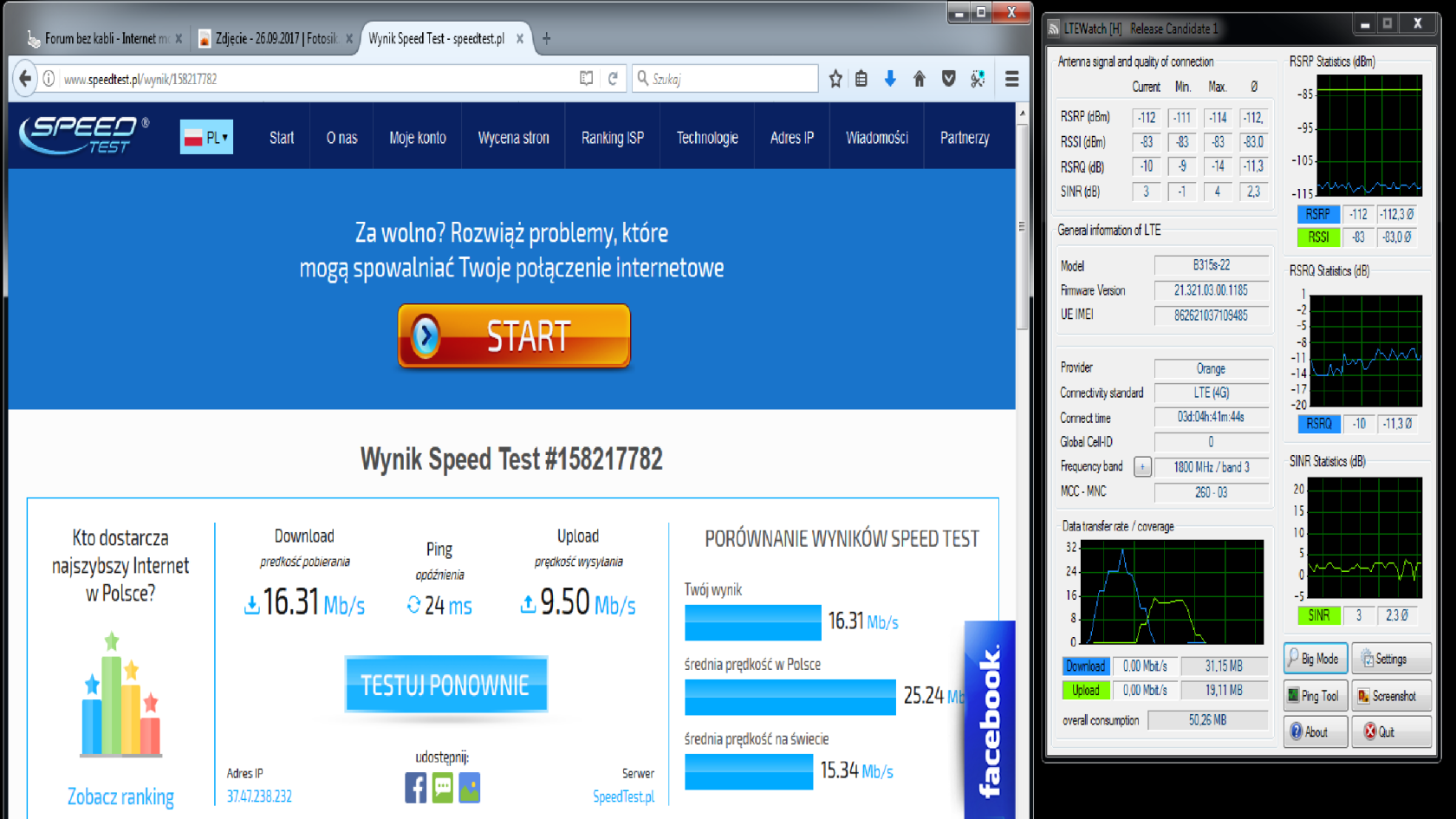The height and width of the screenshot is (819, 1456).
Task: Click the bookmark star icon
Action: tap(835, 79)
